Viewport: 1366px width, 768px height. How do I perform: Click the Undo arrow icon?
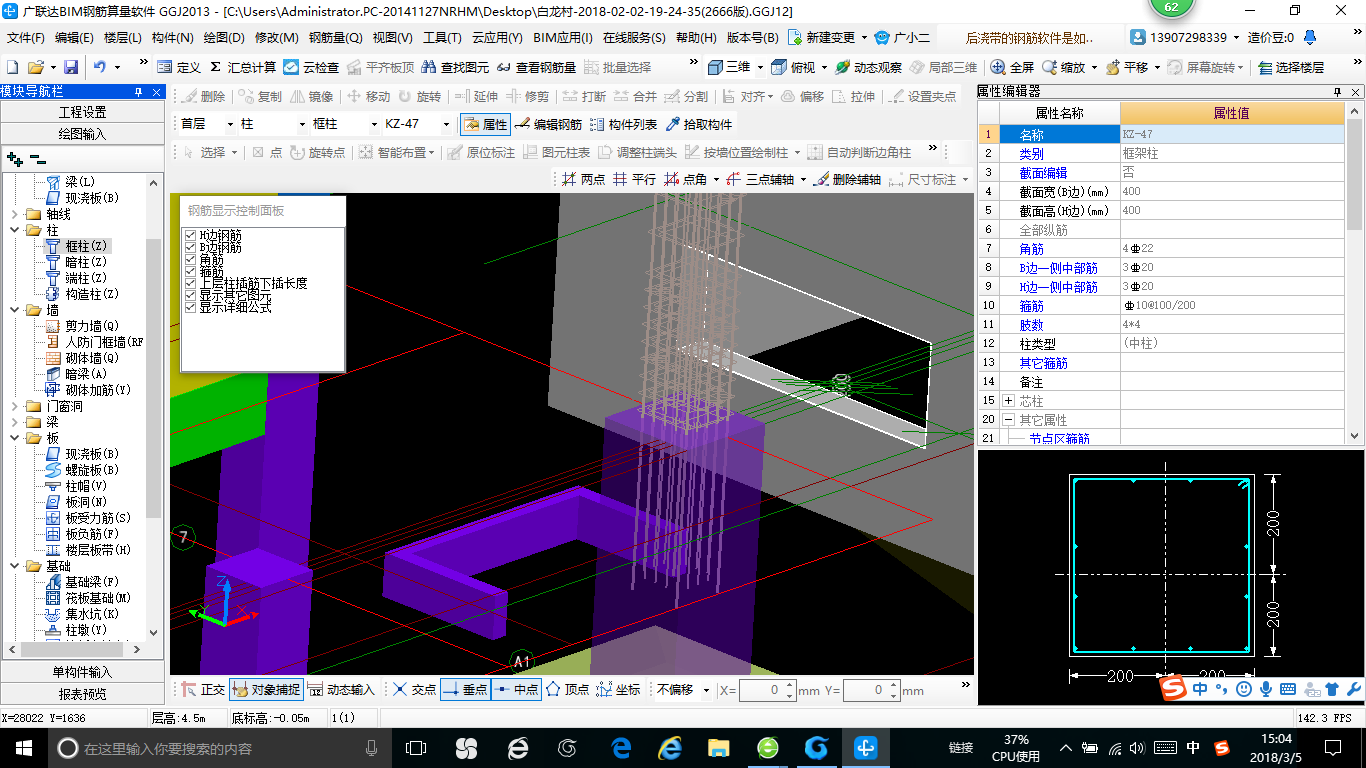(x=100, y=67)
